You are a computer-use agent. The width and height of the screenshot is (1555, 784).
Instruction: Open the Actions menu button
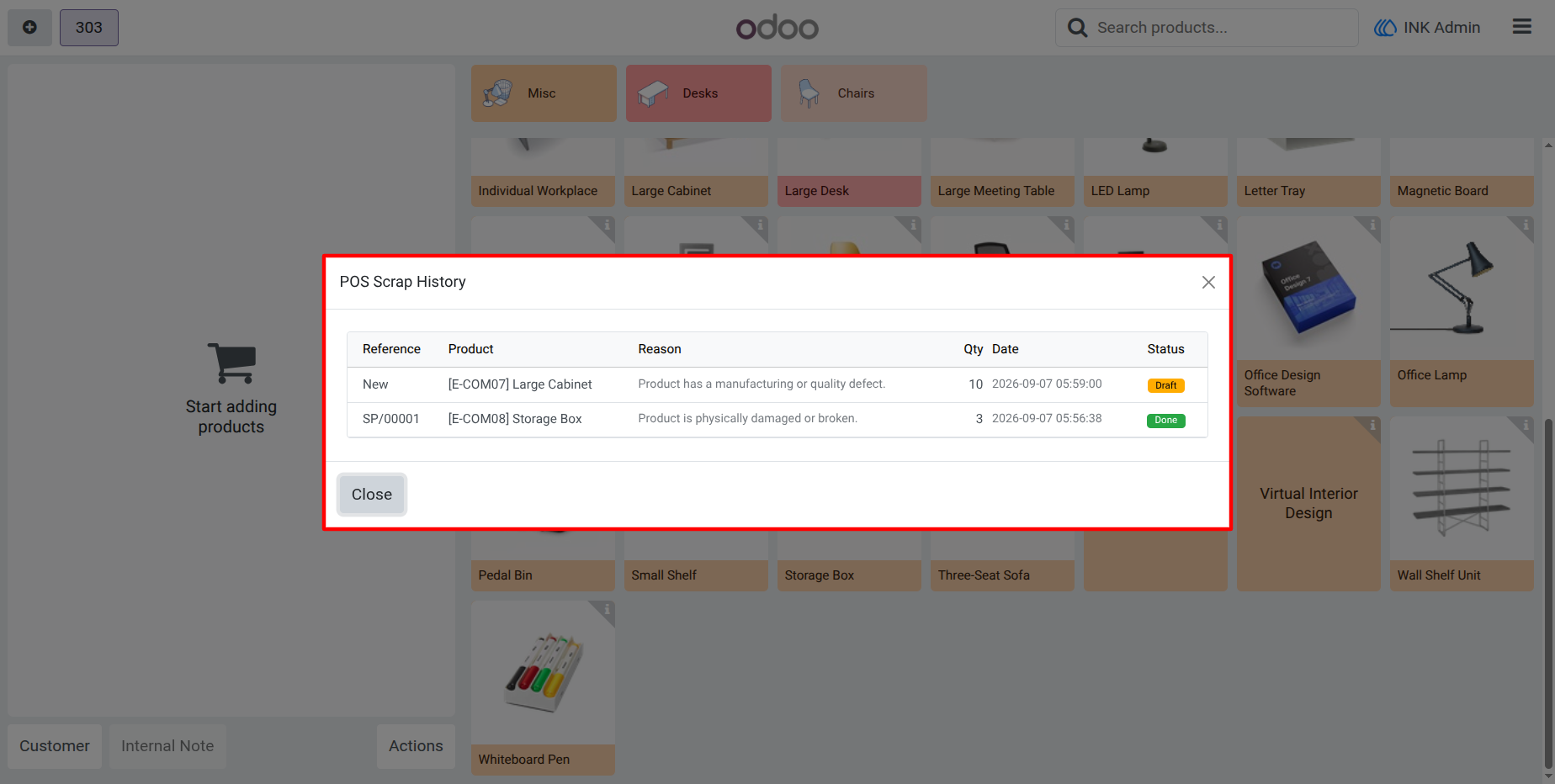(x=416, y=746)
